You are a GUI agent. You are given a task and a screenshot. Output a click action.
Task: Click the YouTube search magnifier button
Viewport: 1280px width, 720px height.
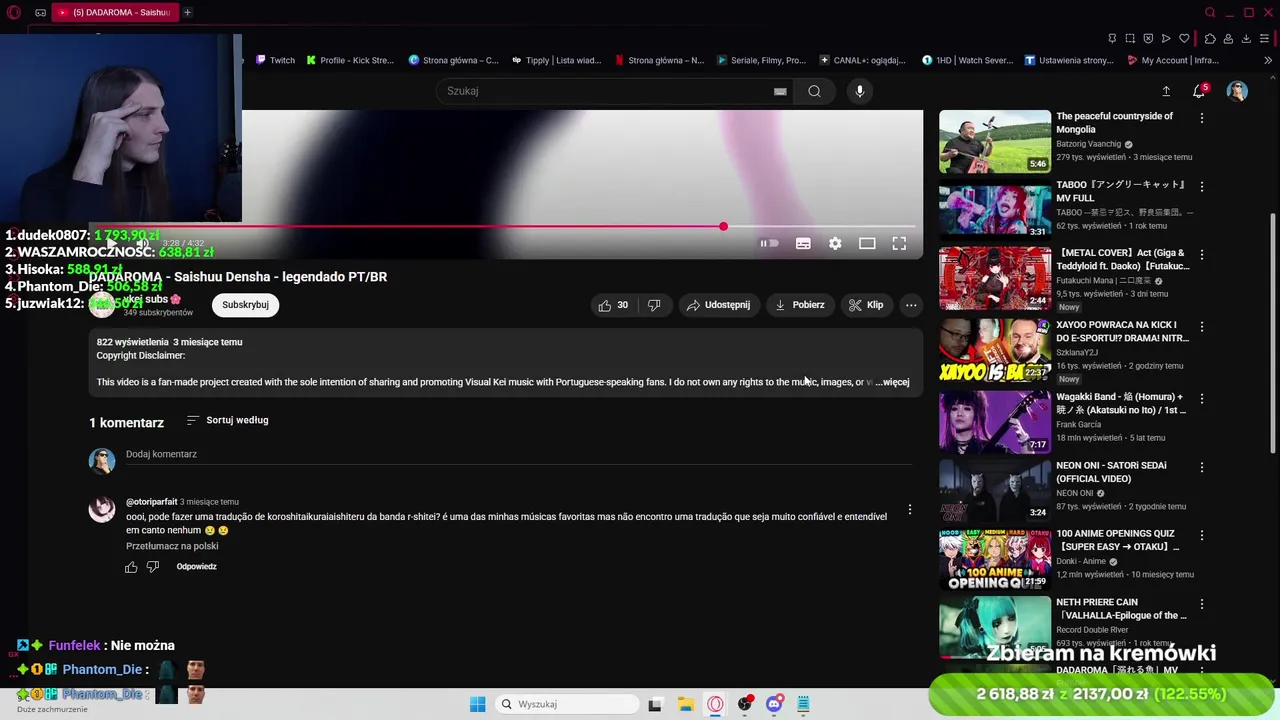[814, 91]
